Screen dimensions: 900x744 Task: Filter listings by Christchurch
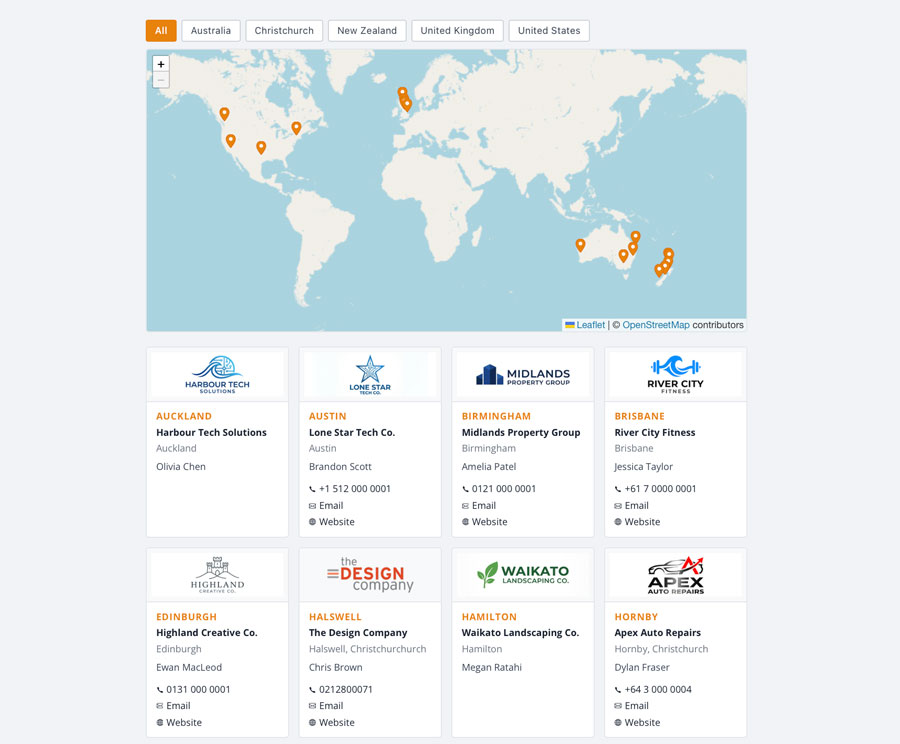pos(284,31)
